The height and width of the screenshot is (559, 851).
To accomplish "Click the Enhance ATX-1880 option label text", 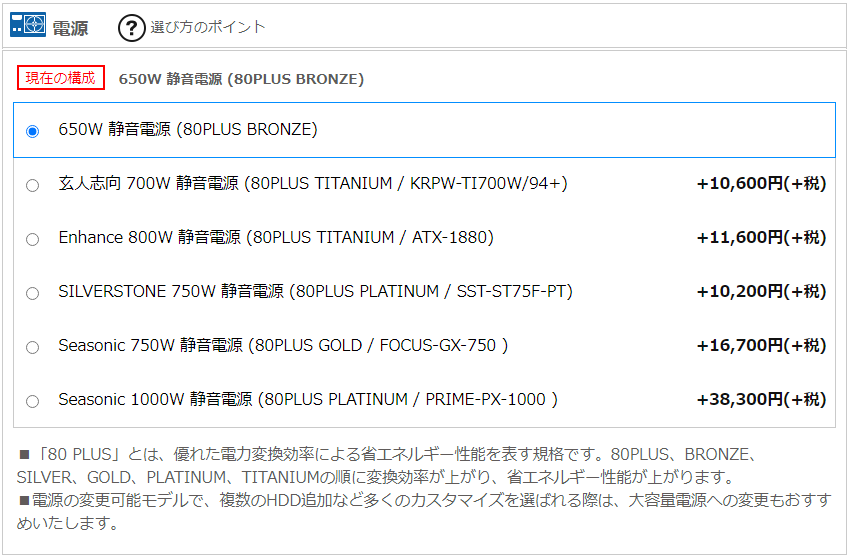I will (x=275, y=238).
